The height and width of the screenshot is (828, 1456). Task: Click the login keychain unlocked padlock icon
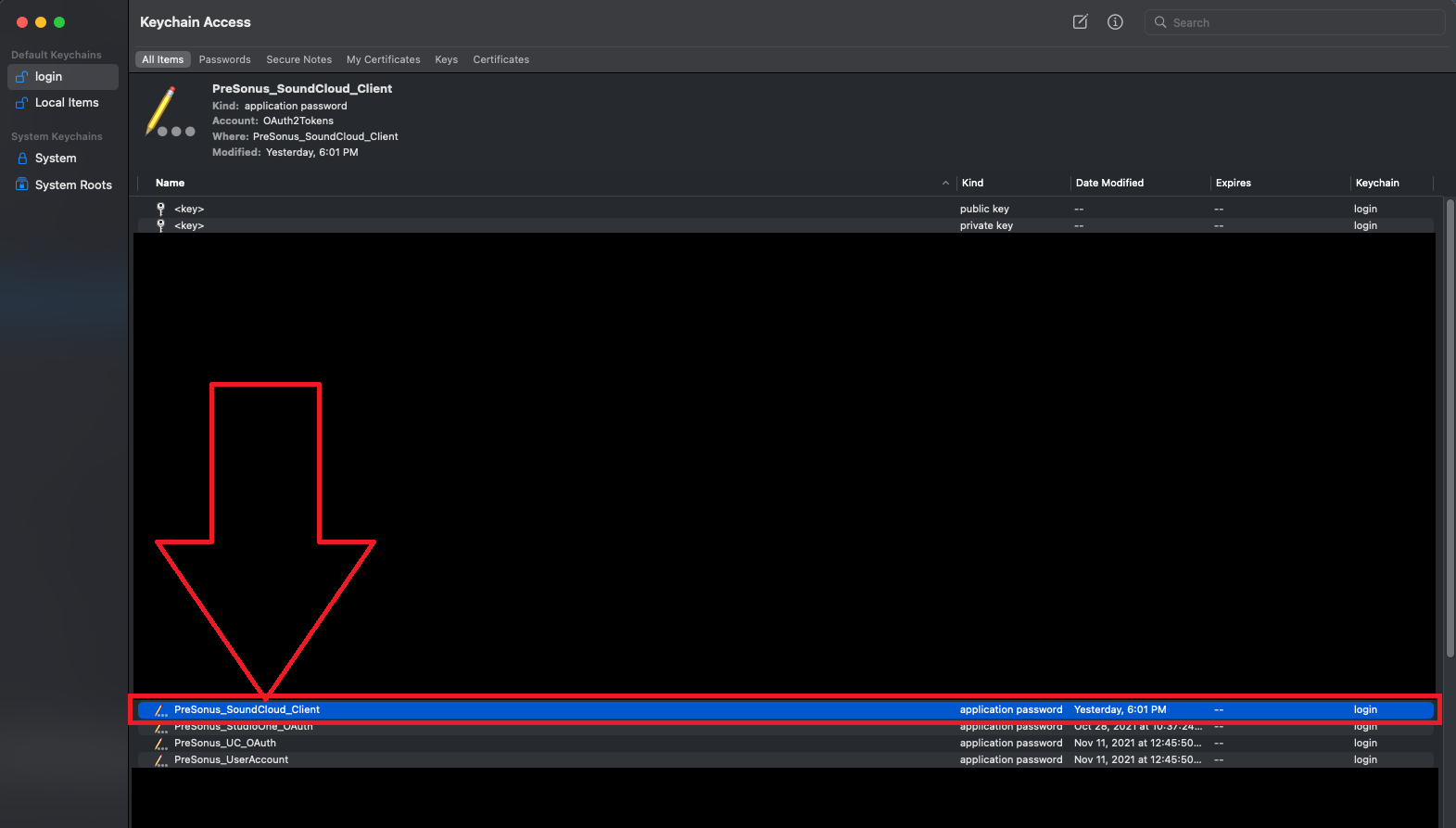[22, 77]
